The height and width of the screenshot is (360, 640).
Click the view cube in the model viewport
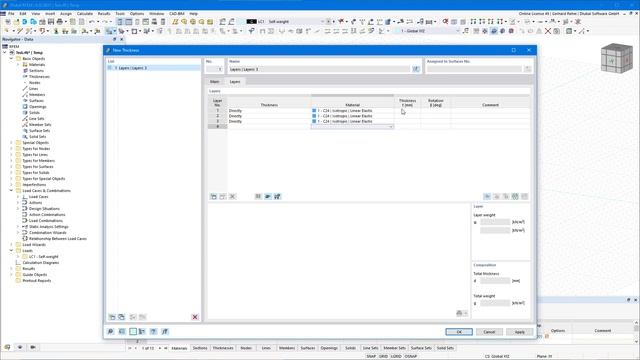pyautogui.click(x=617, y=58)
